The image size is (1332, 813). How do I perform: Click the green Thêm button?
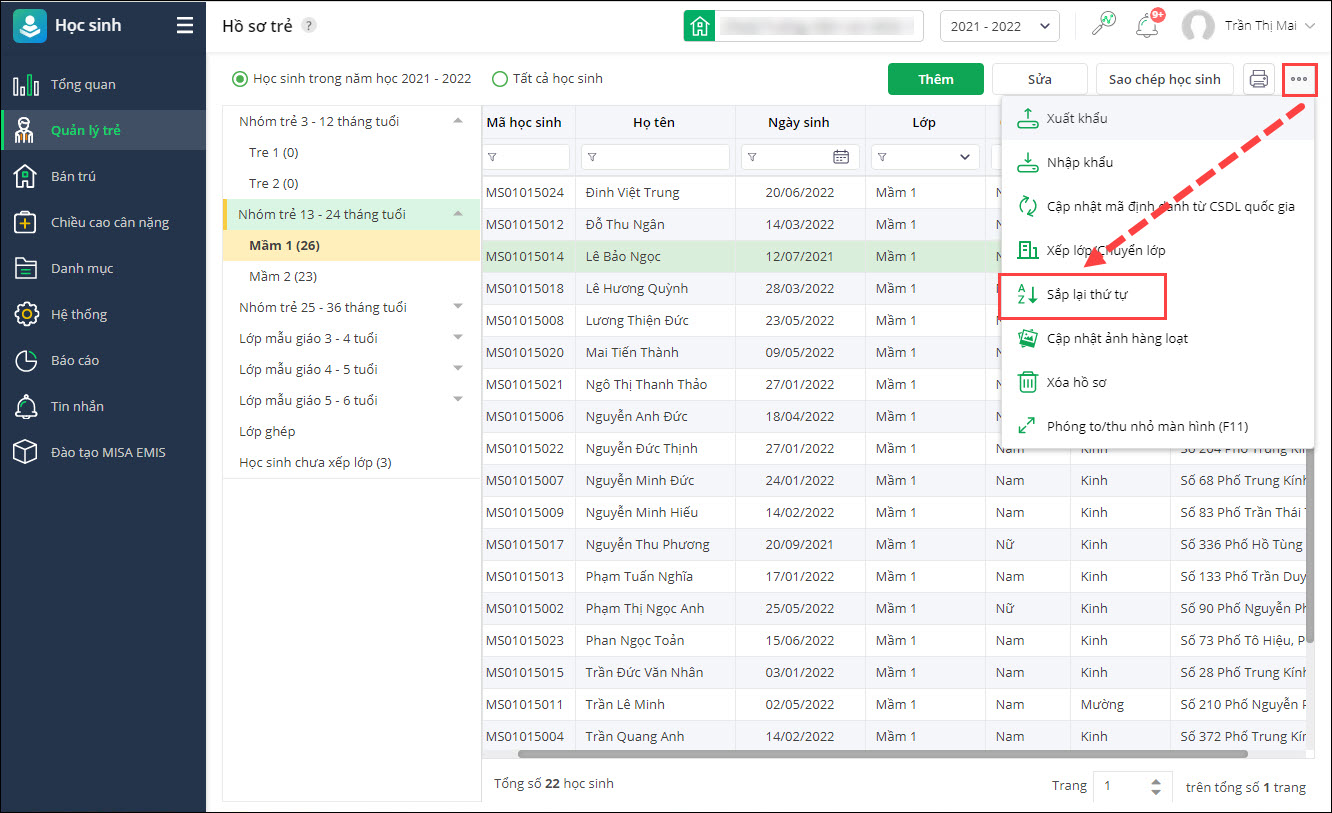point(936,79)
